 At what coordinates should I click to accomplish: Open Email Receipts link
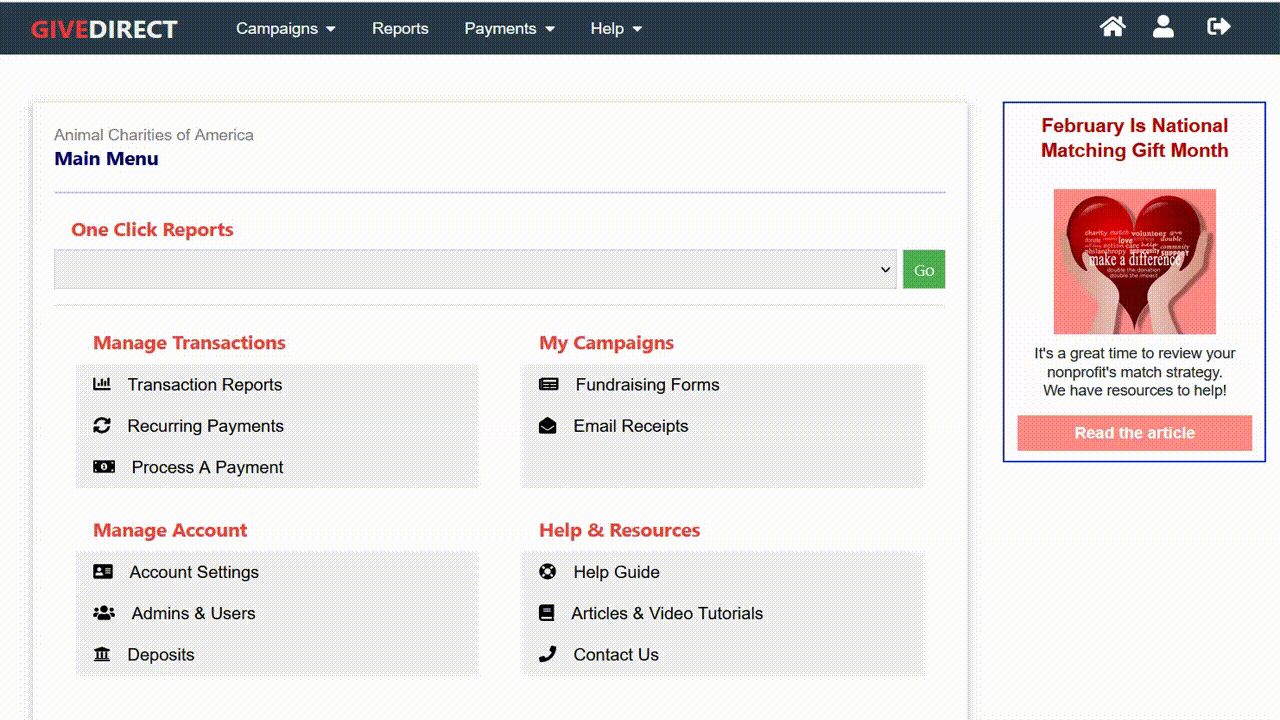coord(631,426)
